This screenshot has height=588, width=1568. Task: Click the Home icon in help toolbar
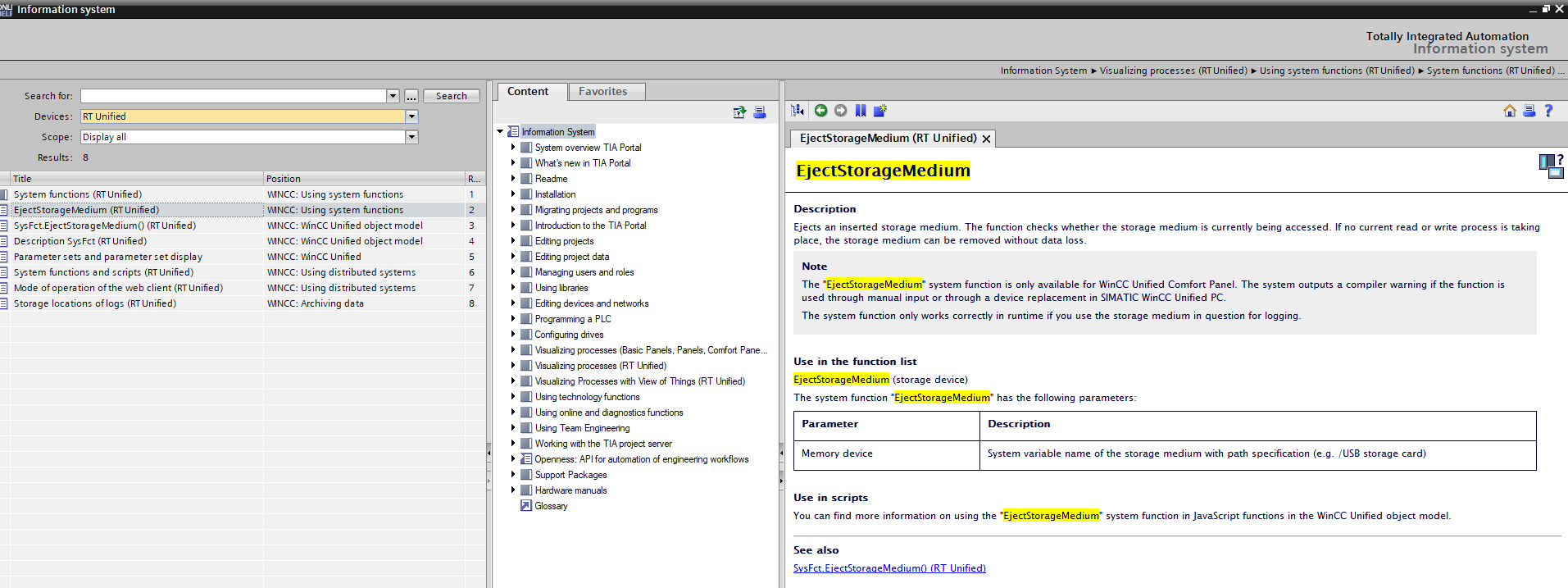[x=1509, y=111]
